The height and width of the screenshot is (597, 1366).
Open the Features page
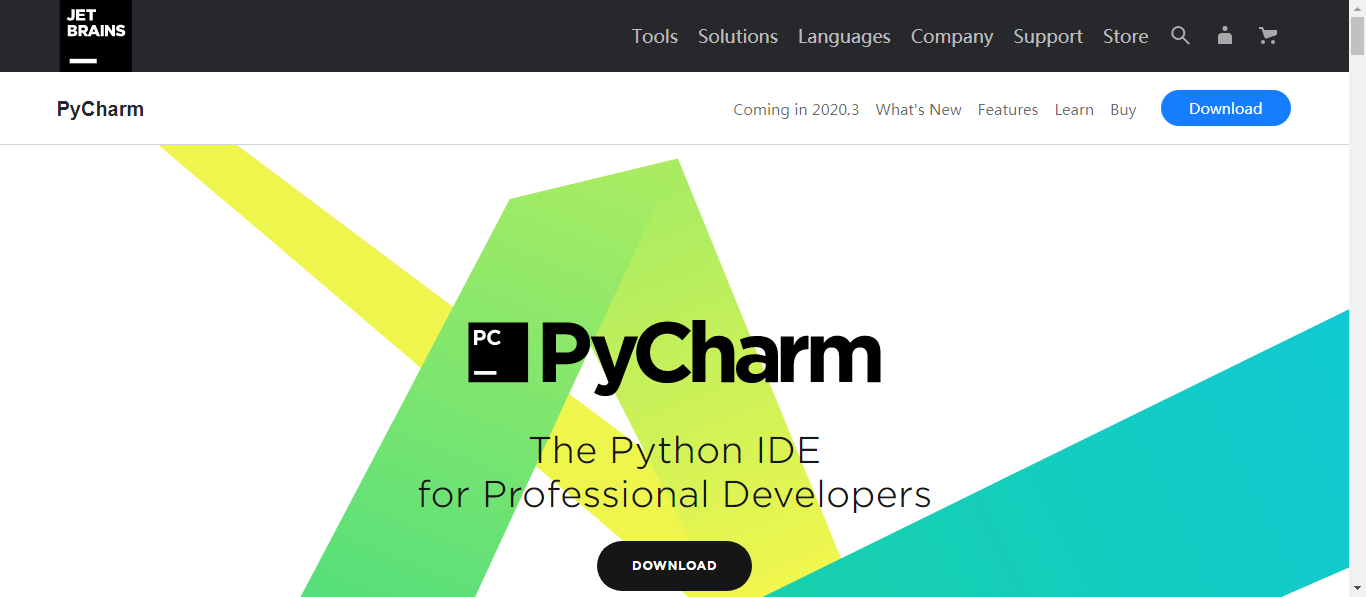point(1008,110)
